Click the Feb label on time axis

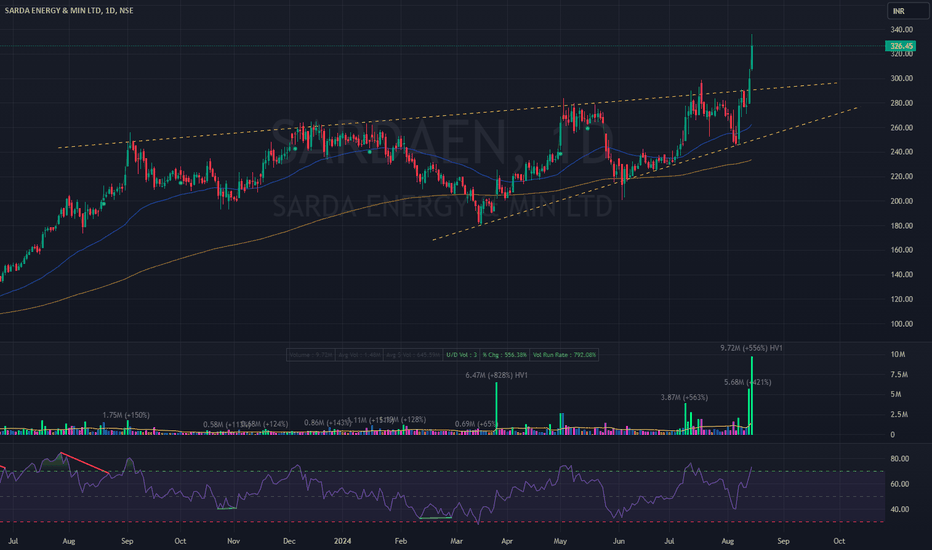click(401, 541)
